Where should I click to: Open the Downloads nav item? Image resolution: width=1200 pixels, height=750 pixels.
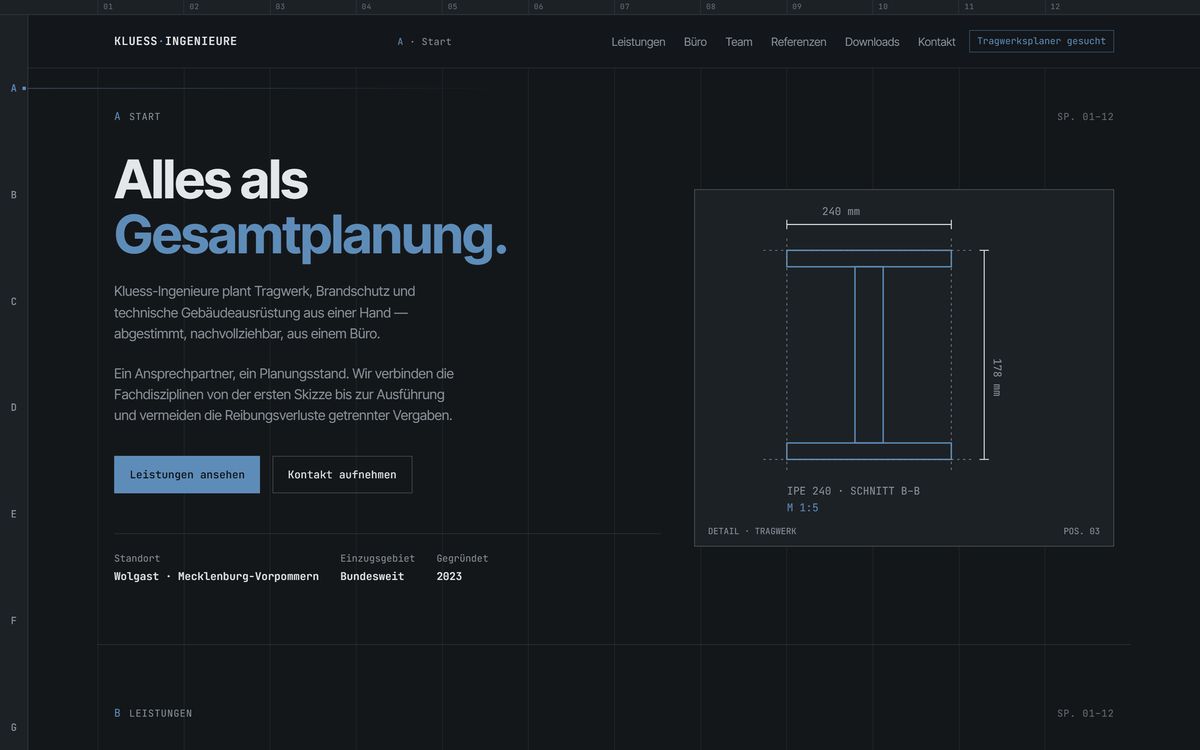(x=872, y=42)
